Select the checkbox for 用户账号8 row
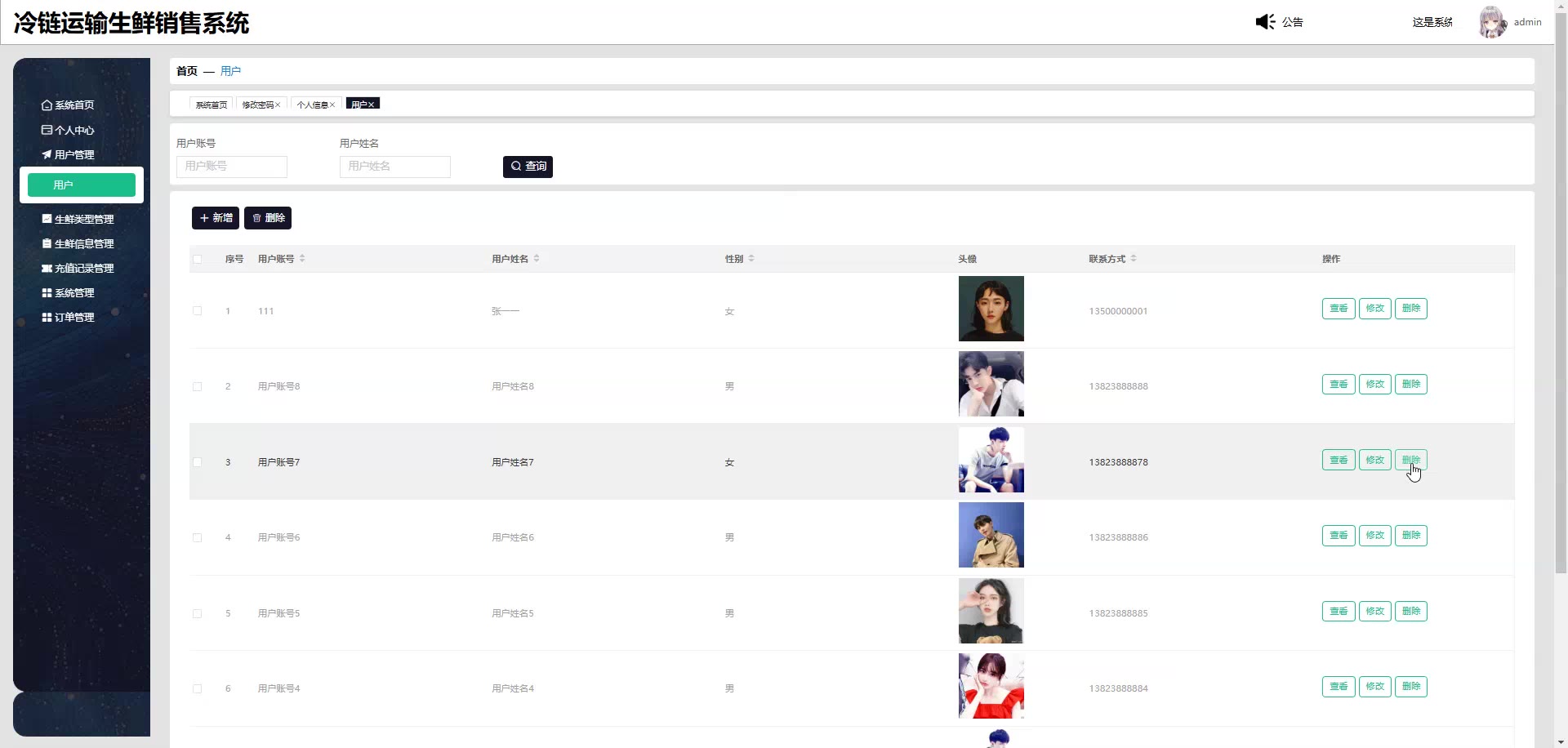 coord(197,386)
